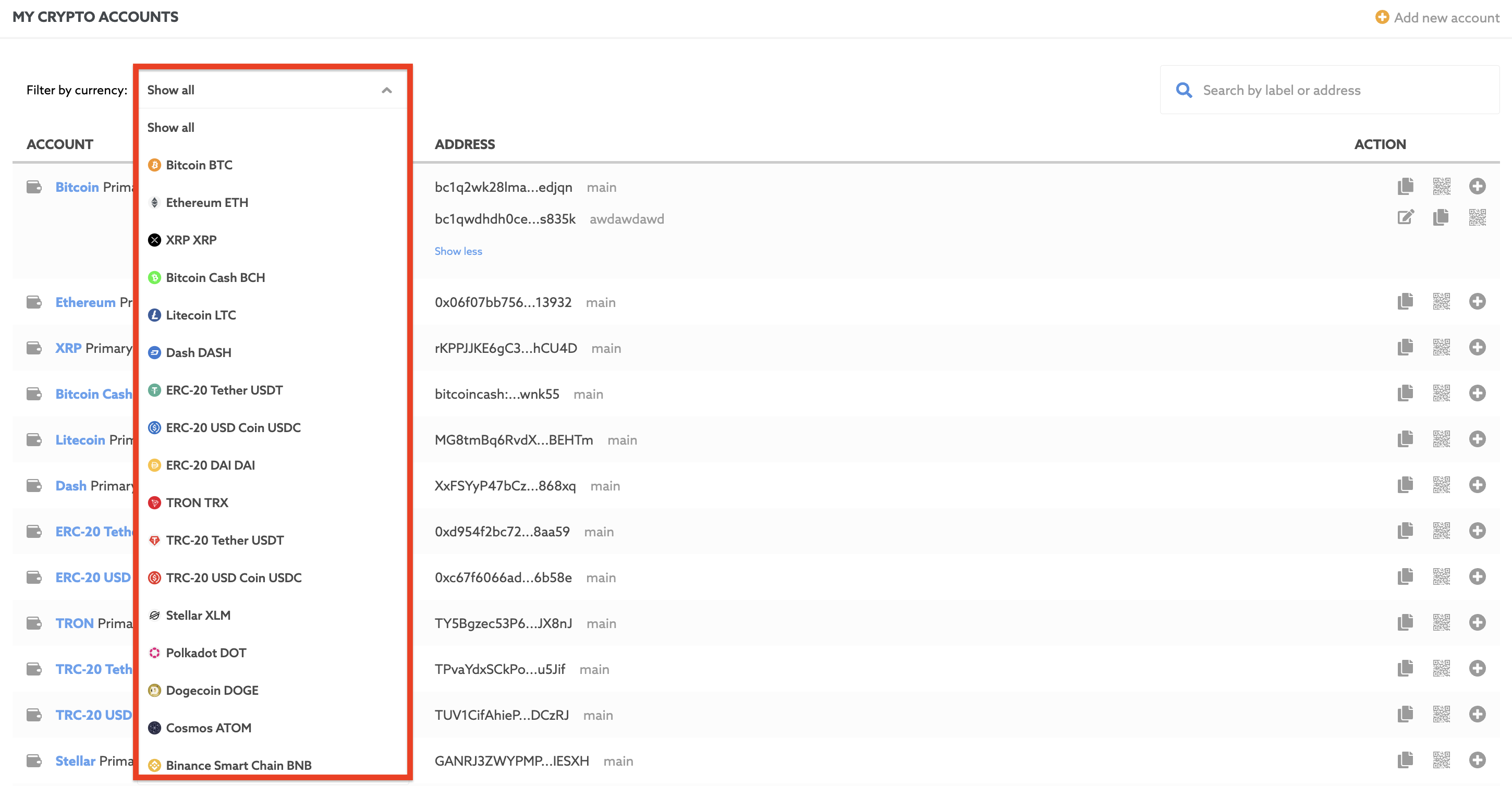1512x786 pixels.
Task: Copy the Ethereum 0x06f07bb756 address
Action: pos(1405,301)
